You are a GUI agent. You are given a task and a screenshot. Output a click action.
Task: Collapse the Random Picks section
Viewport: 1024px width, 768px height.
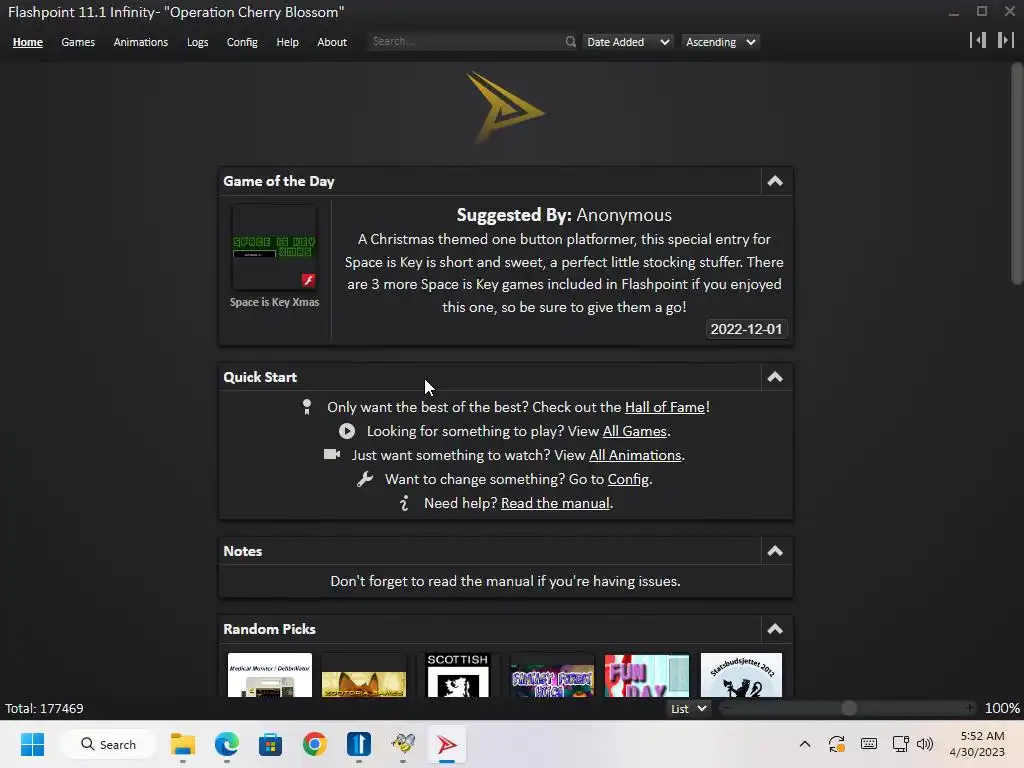(775, 629)
